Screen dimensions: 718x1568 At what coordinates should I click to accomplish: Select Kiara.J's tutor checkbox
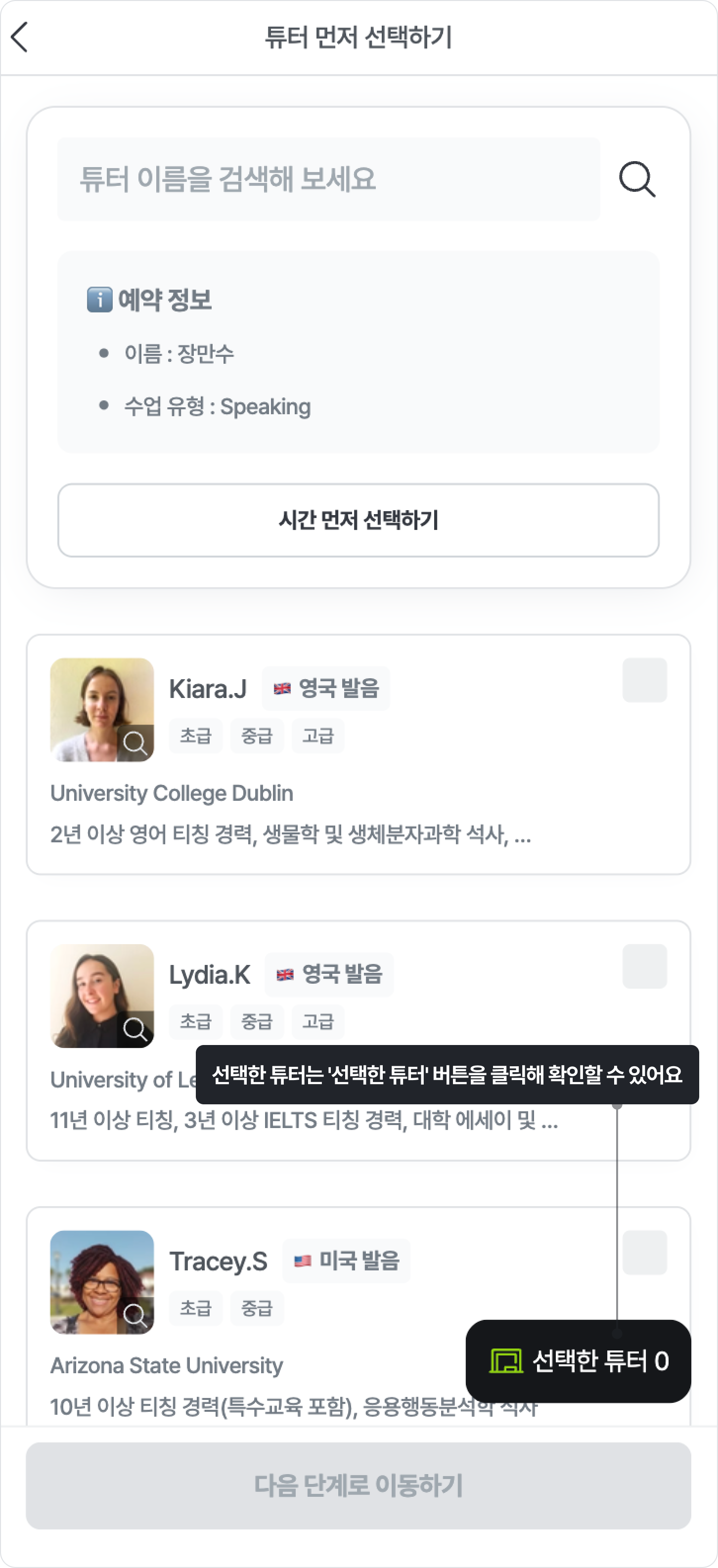644,680
